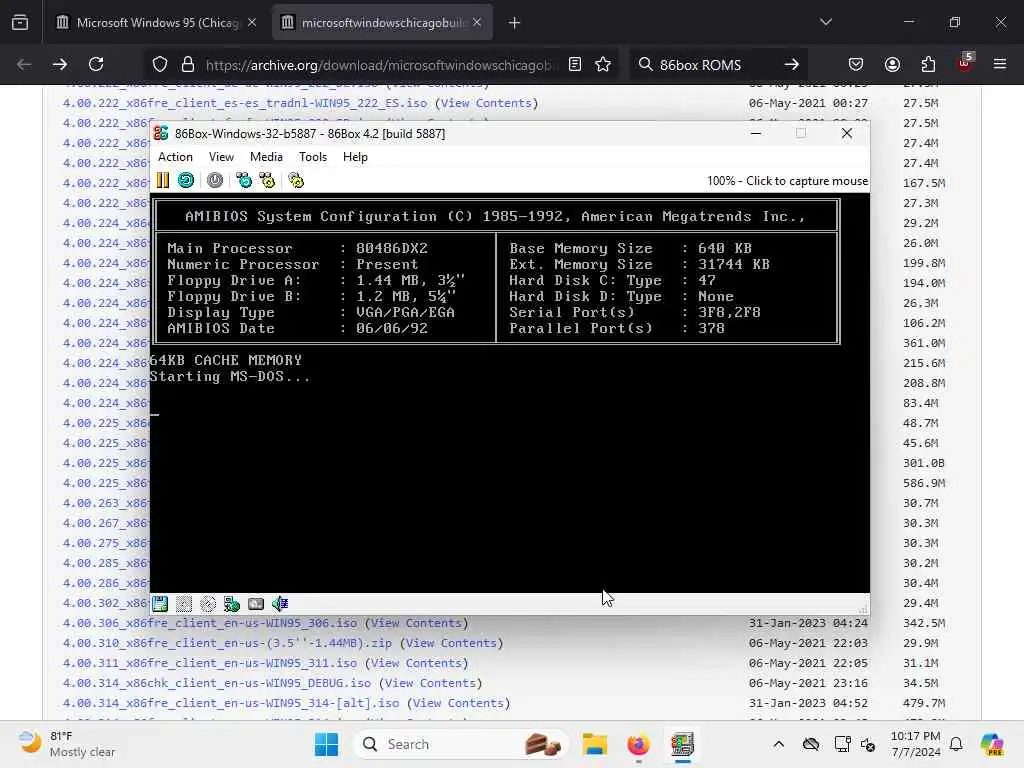Click the tracking protection shield icon

(160, 64)
